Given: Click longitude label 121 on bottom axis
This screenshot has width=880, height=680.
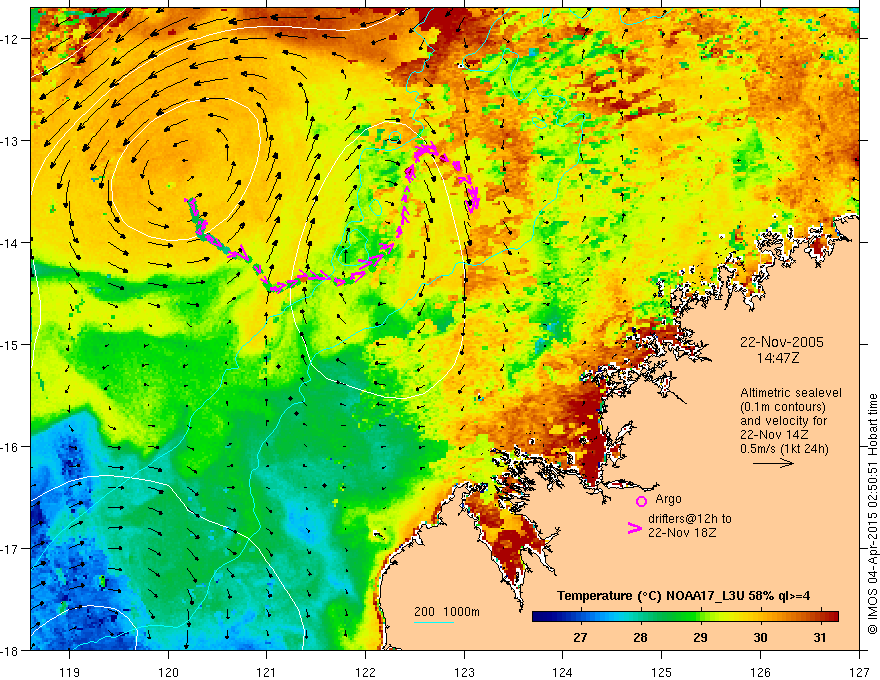Looking at the screenshot, I should click(267, 672).
